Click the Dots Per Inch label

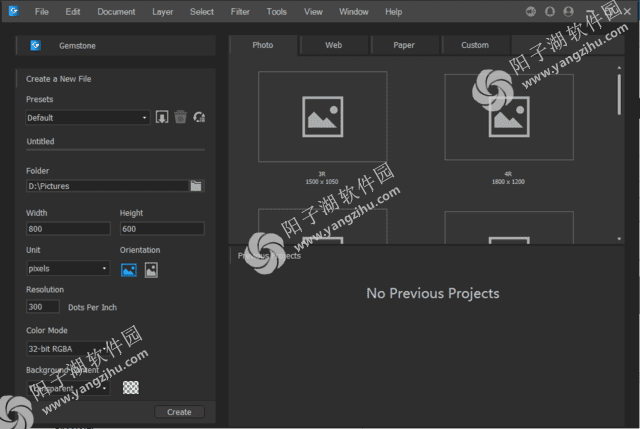click(x=92, y=307)
